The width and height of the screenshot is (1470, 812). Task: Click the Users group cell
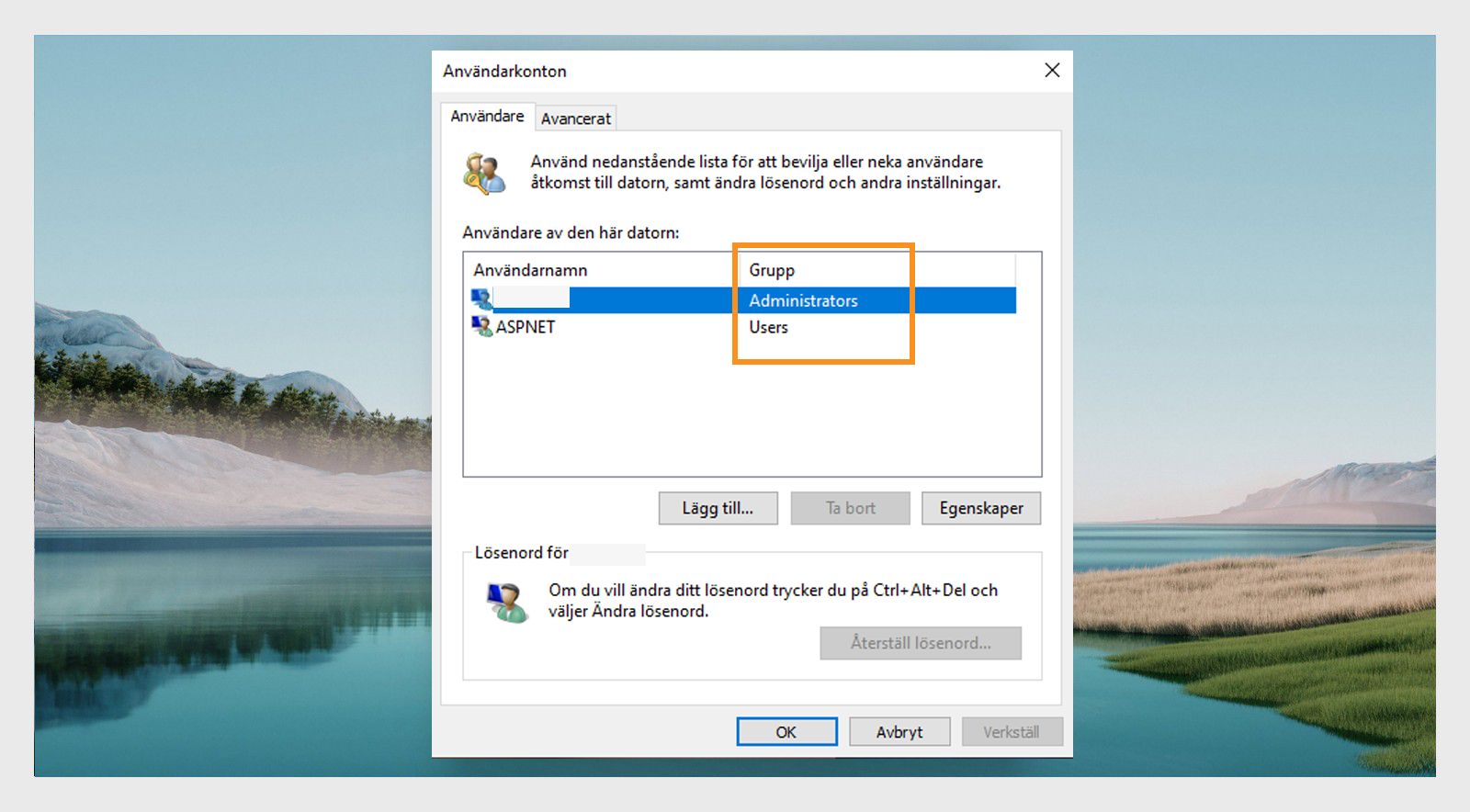pos(768,327)
